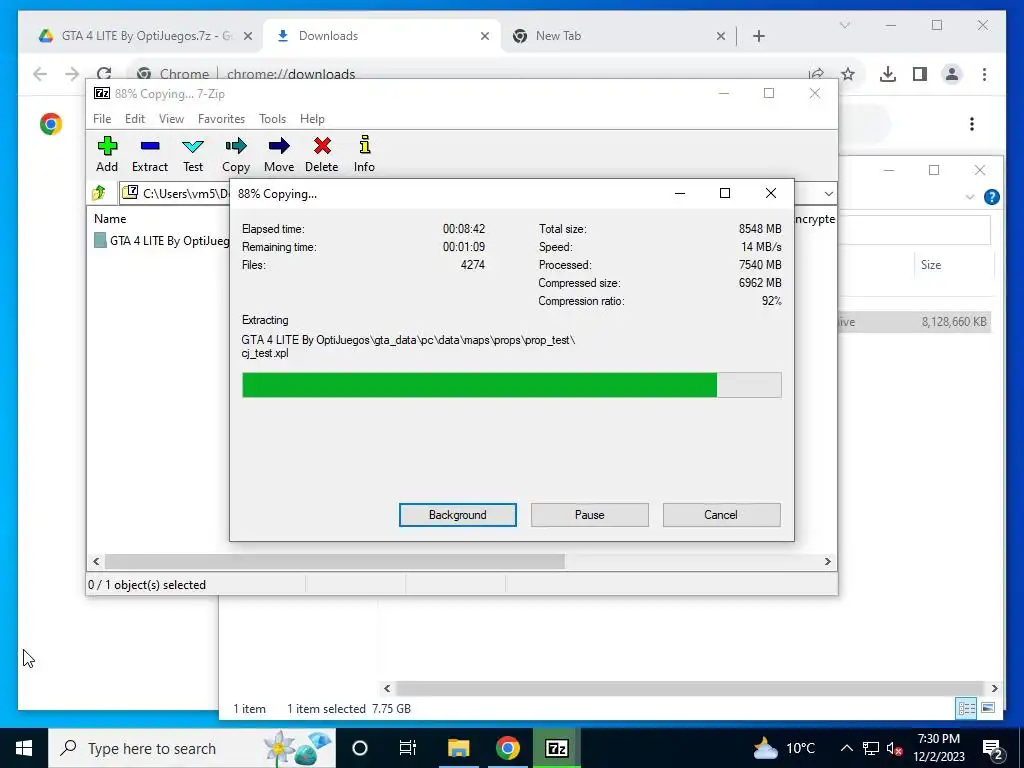Click the Move toolbar icon in 7-Zip
Image resolution: width=1024 pixels, height=768 pixels.
click(x=279, y=155)
